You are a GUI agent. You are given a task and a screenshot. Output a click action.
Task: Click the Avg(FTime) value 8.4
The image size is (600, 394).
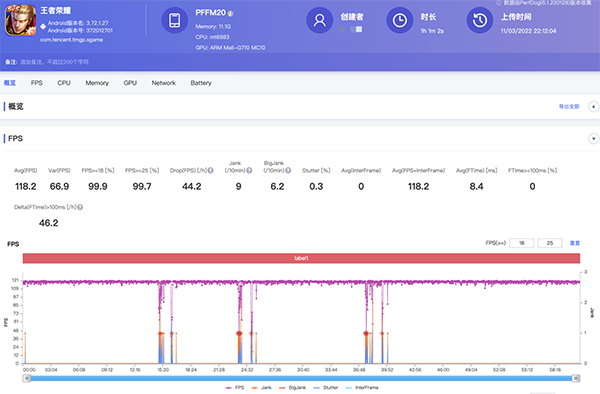click(476, 186)
